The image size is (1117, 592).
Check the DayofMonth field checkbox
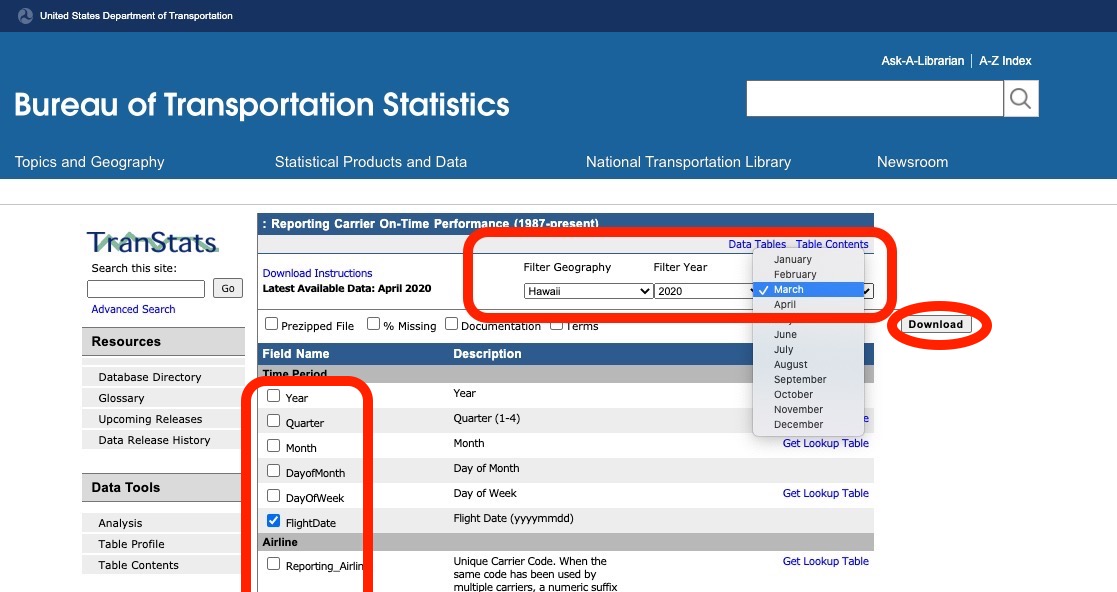(x=274, y=471)
